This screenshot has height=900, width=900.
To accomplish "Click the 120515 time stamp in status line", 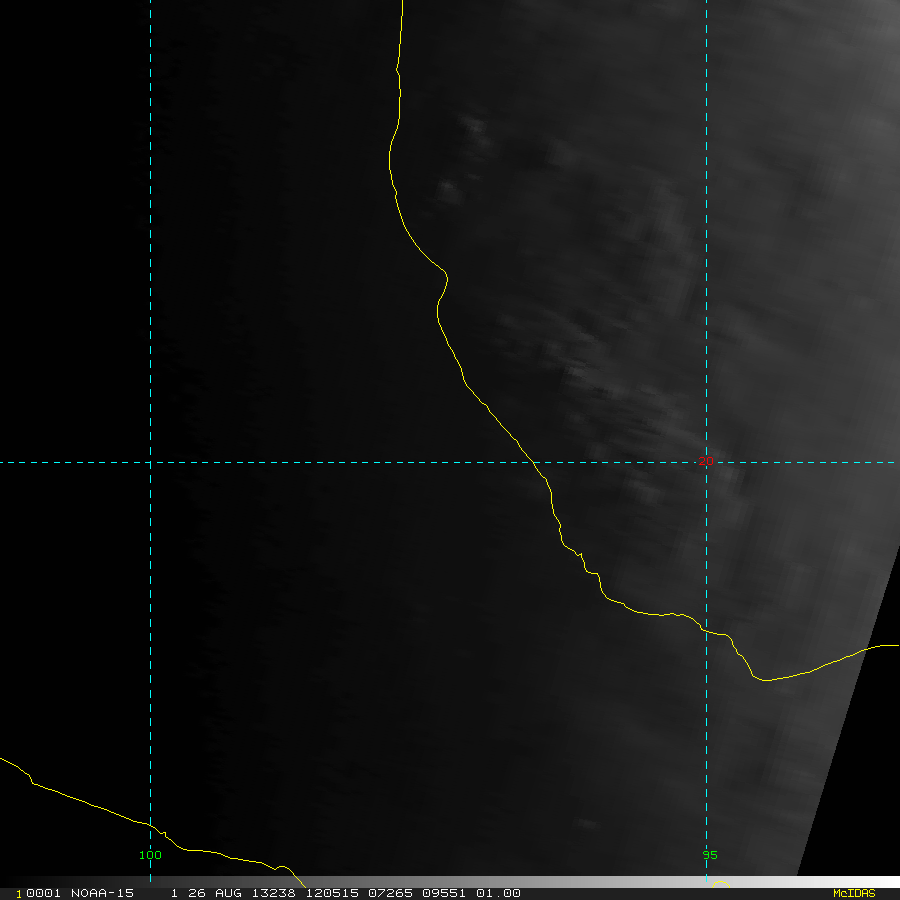I will tap(330, 893).
